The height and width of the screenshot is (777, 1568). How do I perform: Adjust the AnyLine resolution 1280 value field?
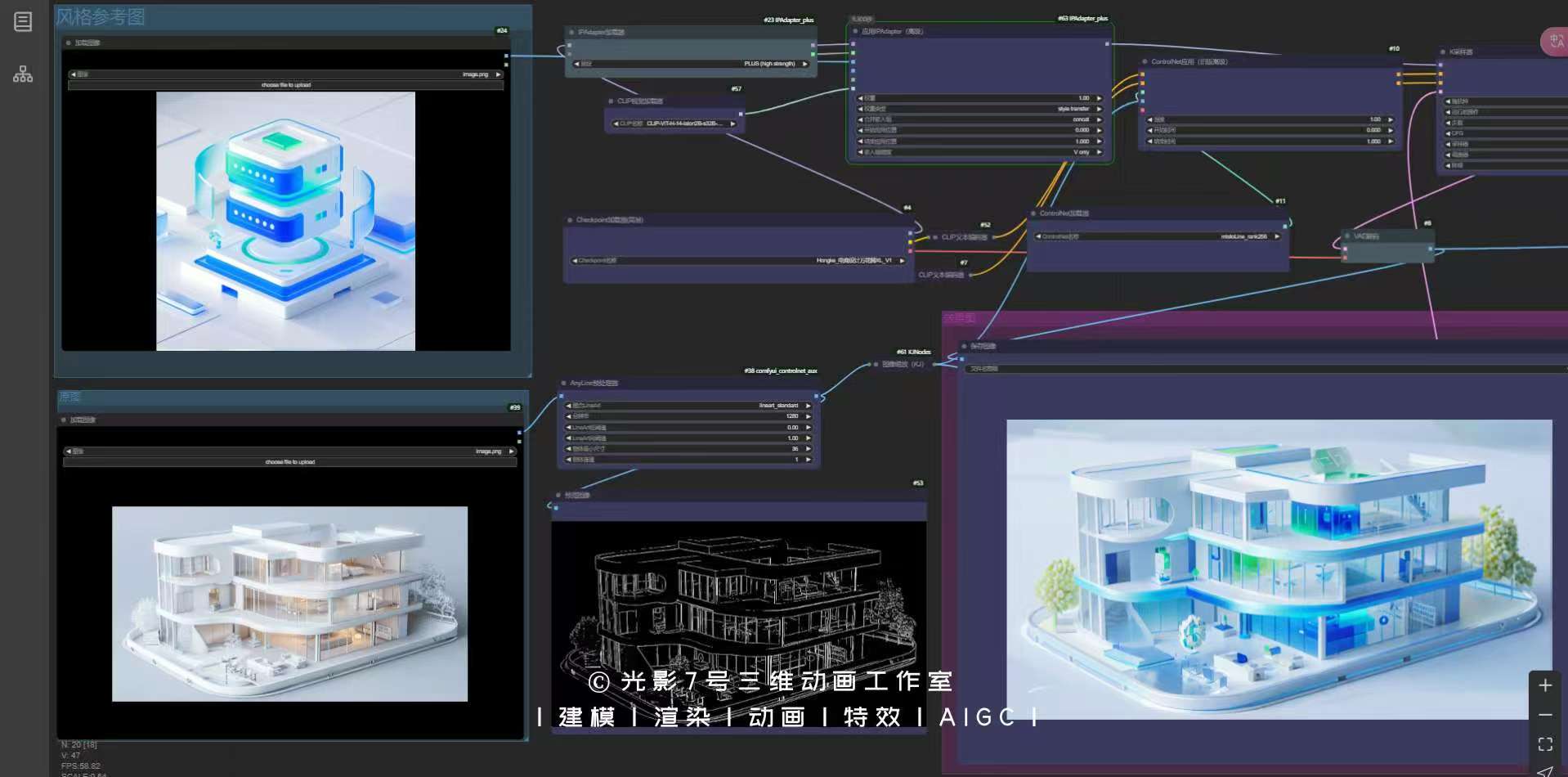click(x=688, y=416)
